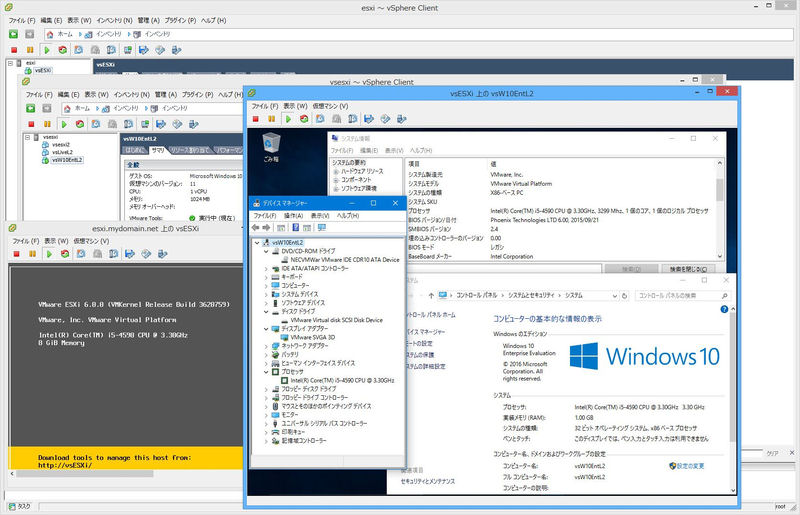Image resolution: width=800 pixels, height=515 pixels.
Task: Open インベントリ menu in esxi vSphere Client
Action: coord(114,20)
